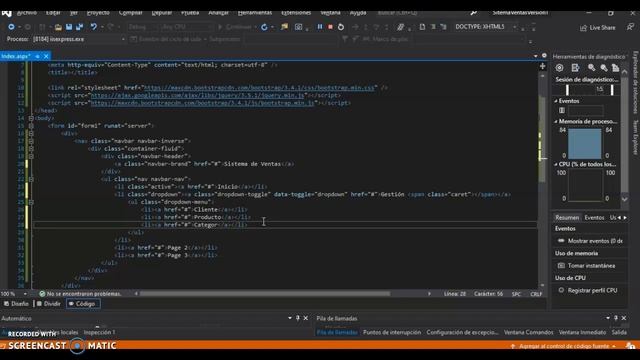Screen dimensions: 640x360
Task: Collapse the Eventos section in diagnostics
Action: (556, 101)
